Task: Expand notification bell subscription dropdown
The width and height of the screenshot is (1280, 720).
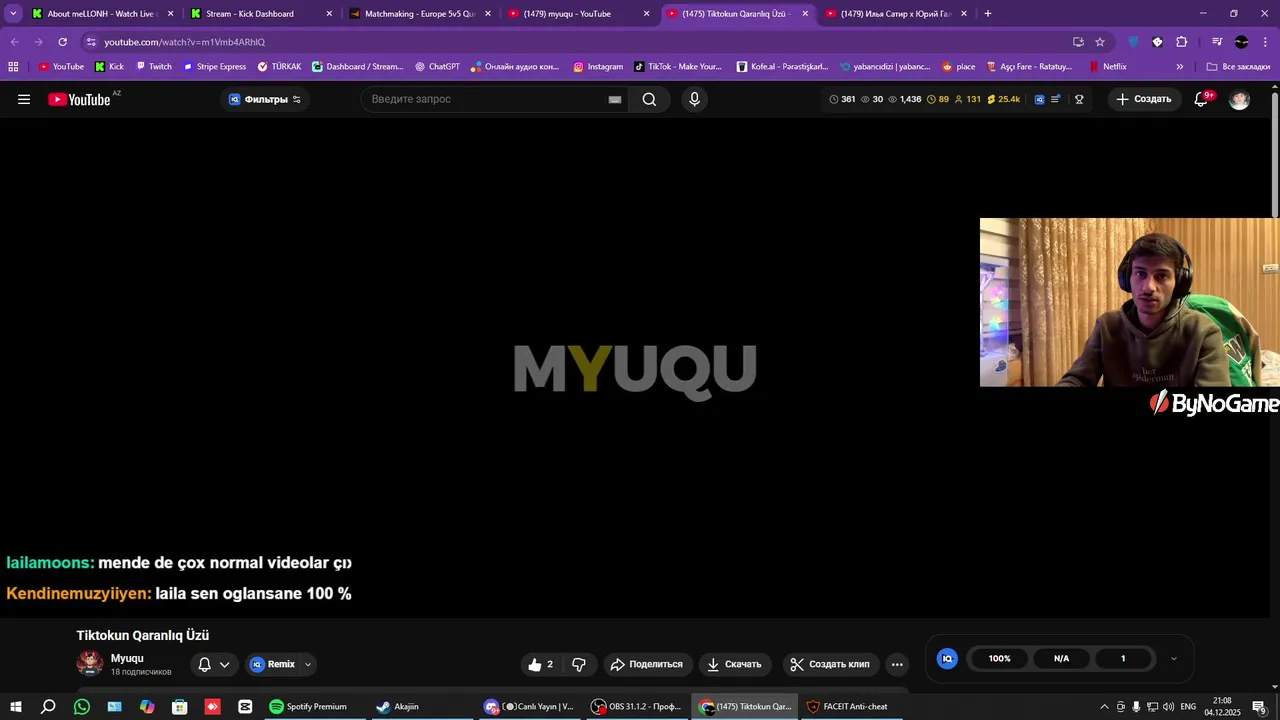Action: click(x=224, y=664)
